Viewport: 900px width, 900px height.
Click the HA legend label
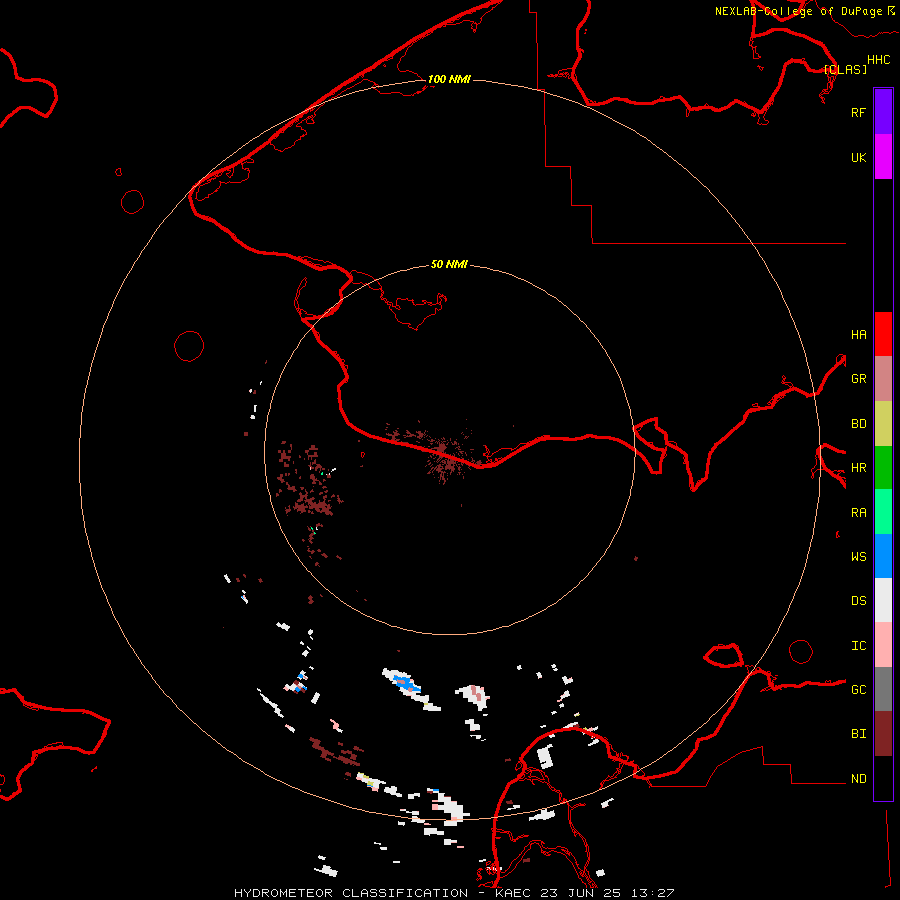click(858, 334)
